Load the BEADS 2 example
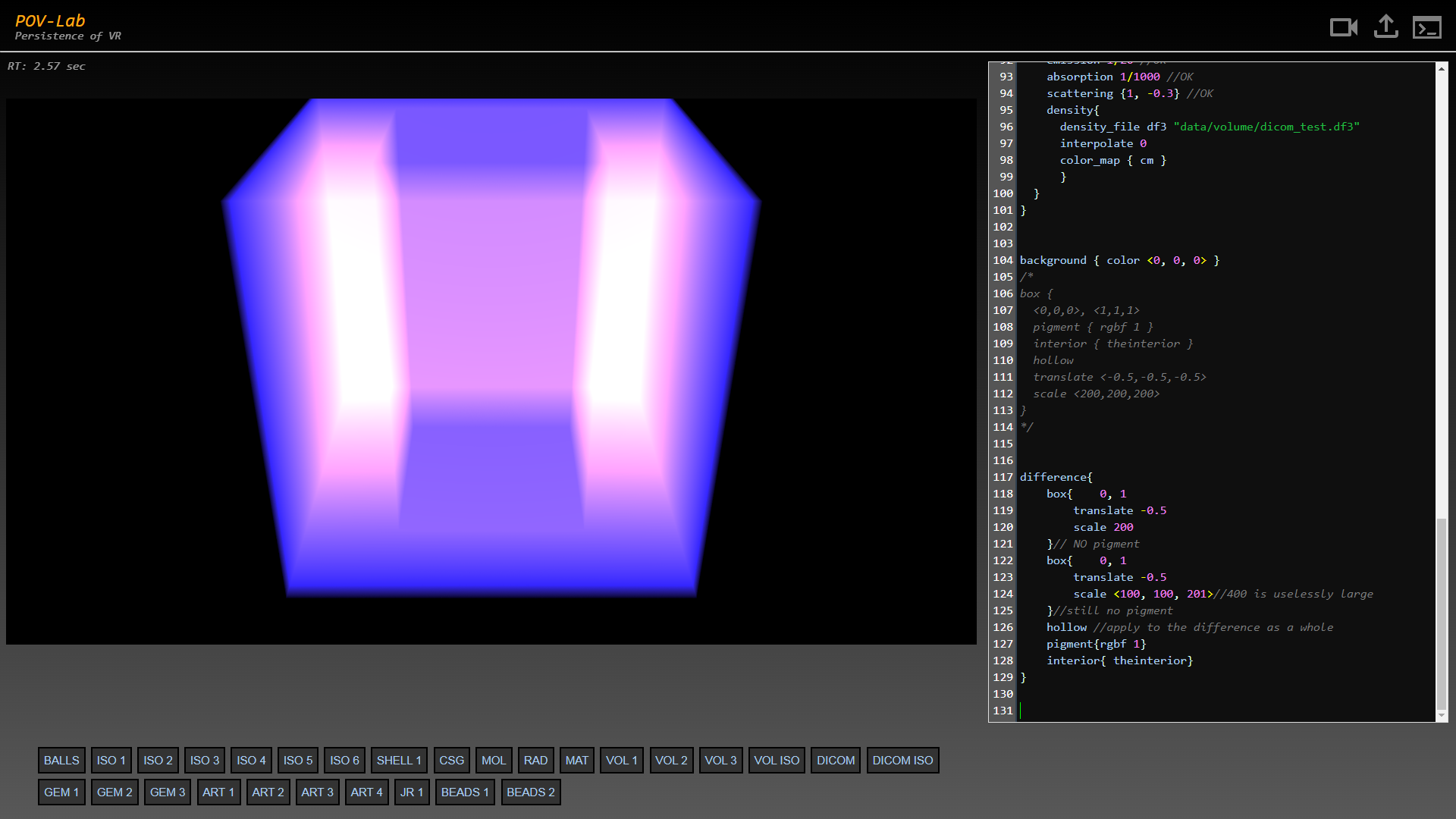 coord(531,792)
